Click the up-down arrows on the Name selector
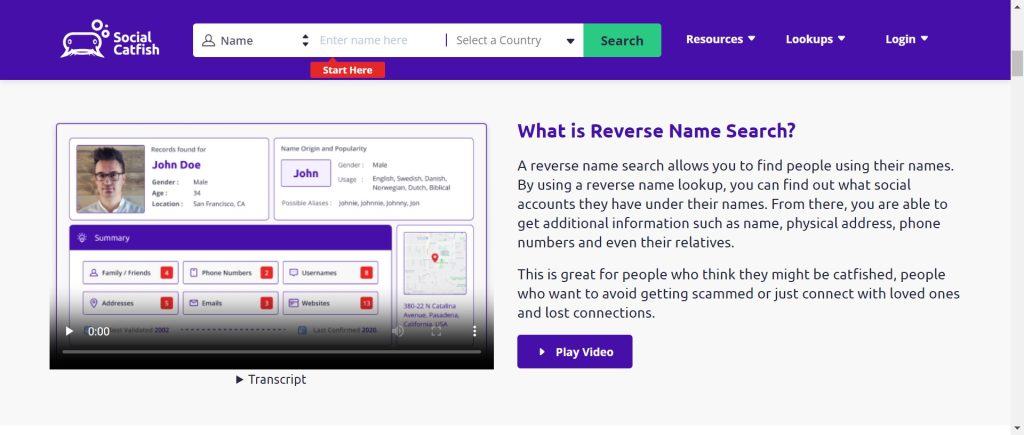 305,41
